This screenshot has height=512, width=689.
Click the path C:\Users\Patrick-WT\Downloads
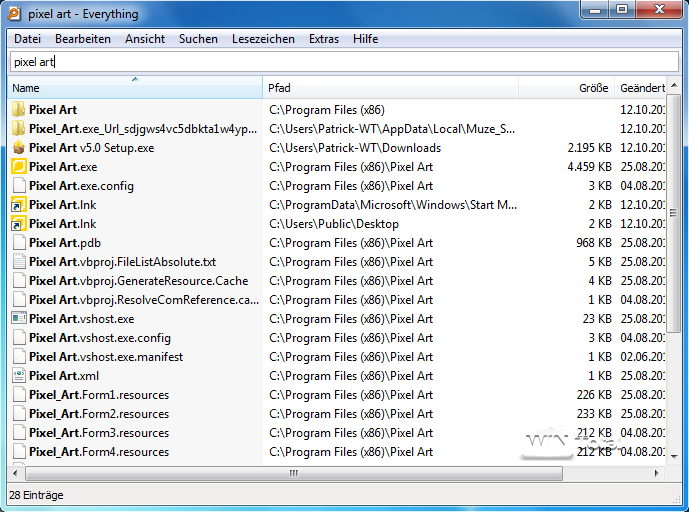[355, 148]
